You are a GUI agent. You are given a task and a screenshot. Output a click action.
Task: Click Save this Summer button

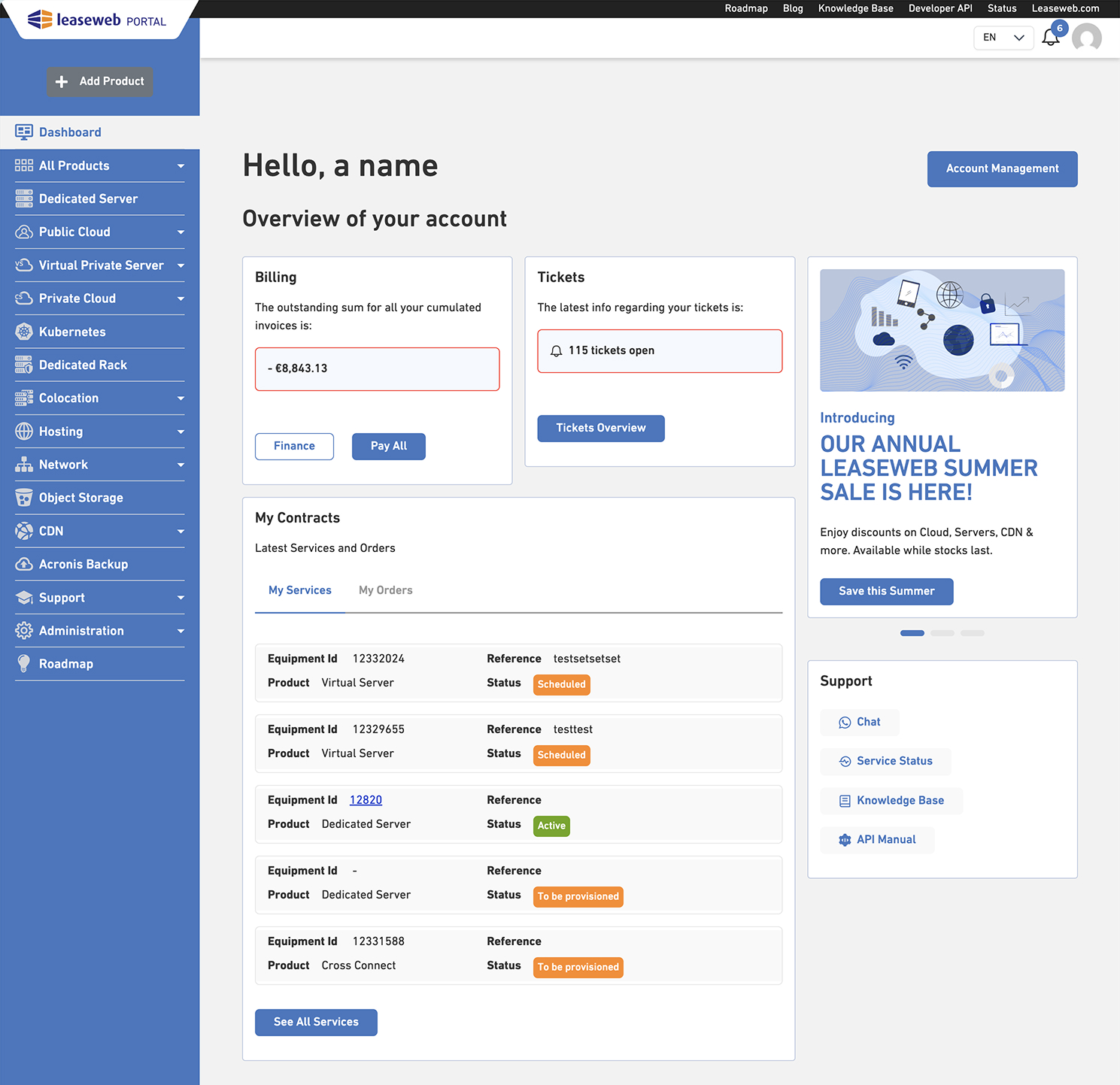coord(887,592)
